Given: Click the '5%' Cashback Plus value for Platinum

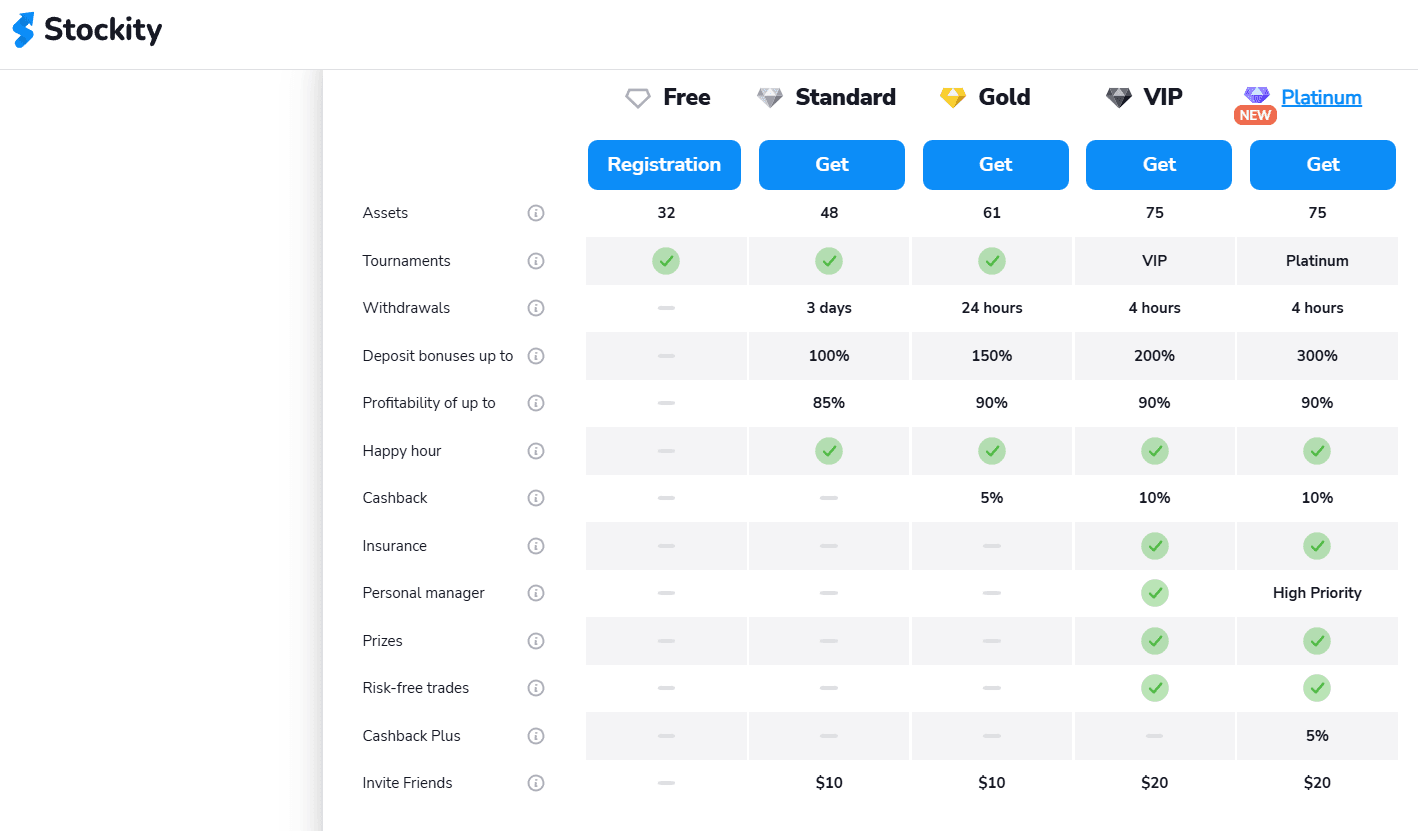Looking at the screenshot, I should click(1317, 736).
